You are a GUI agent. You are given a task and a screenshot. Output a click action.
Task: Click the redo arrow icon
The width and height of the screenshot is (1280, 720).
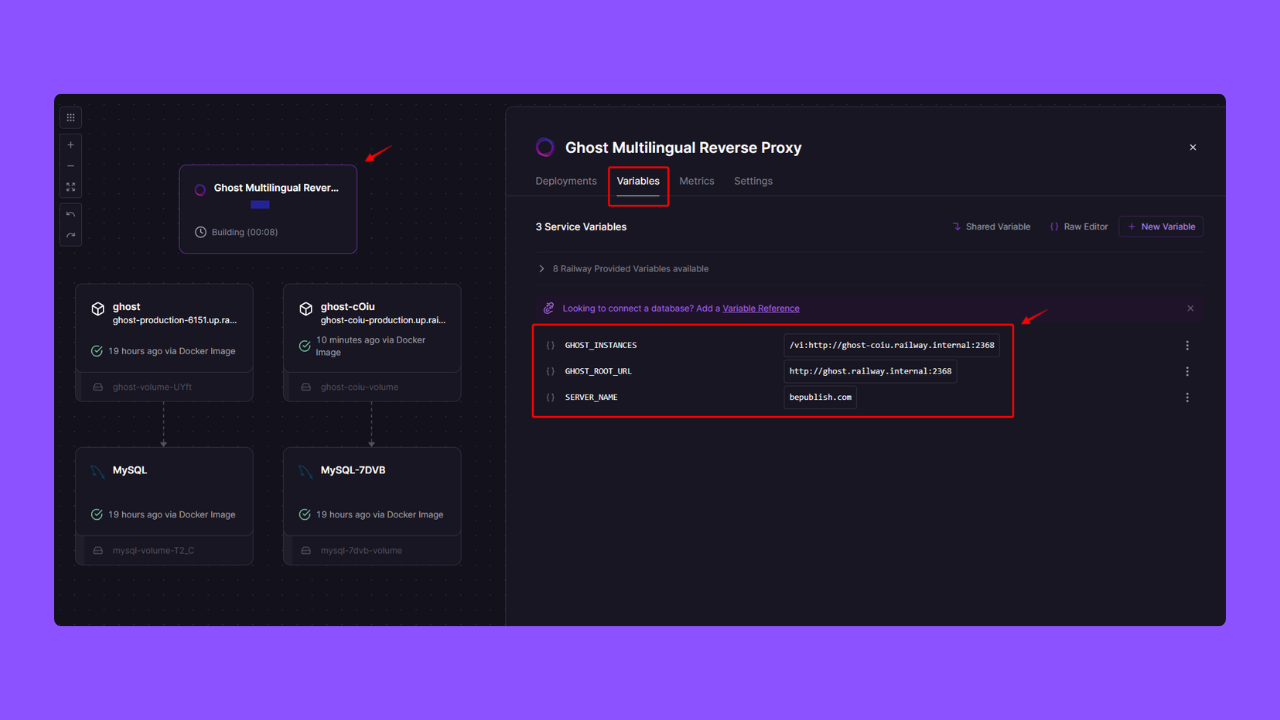coord(70,235)
